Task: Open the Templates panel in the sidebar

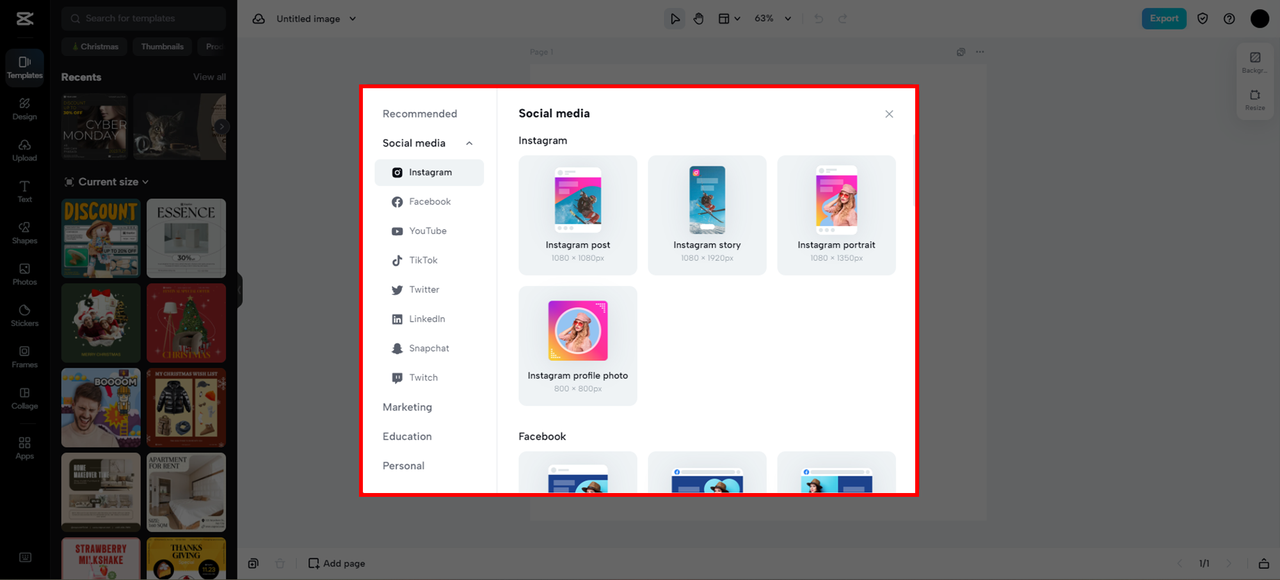Action: click(24, 66)
